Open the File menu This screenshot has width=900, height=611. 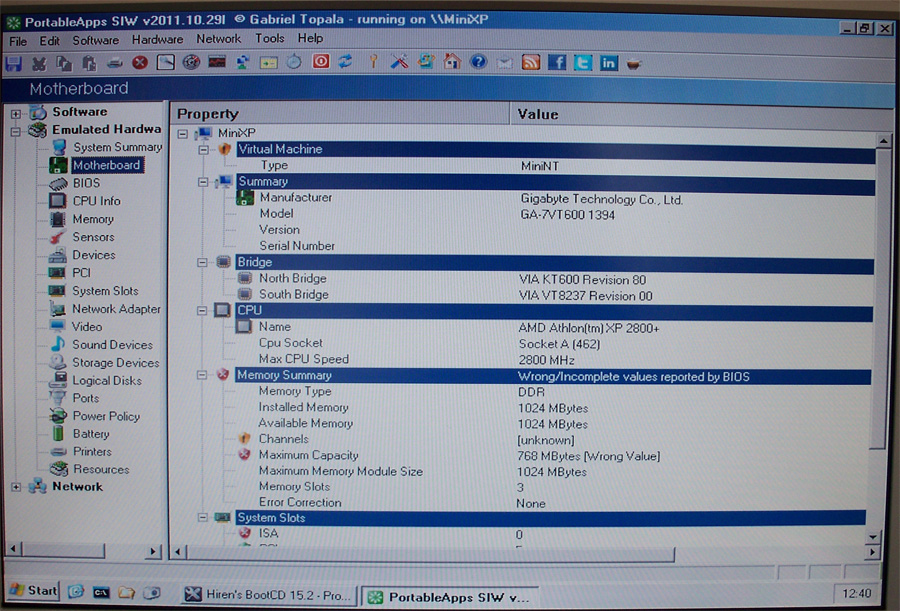(x=18, y=41)
